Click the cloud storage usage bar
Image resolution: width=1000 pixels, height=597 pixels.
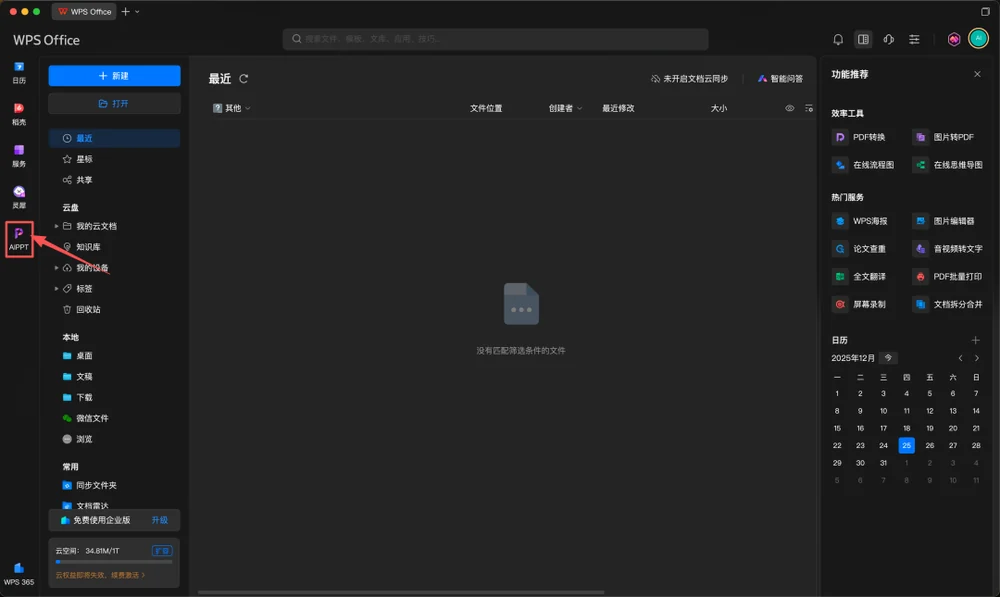(x=114, y=562)
